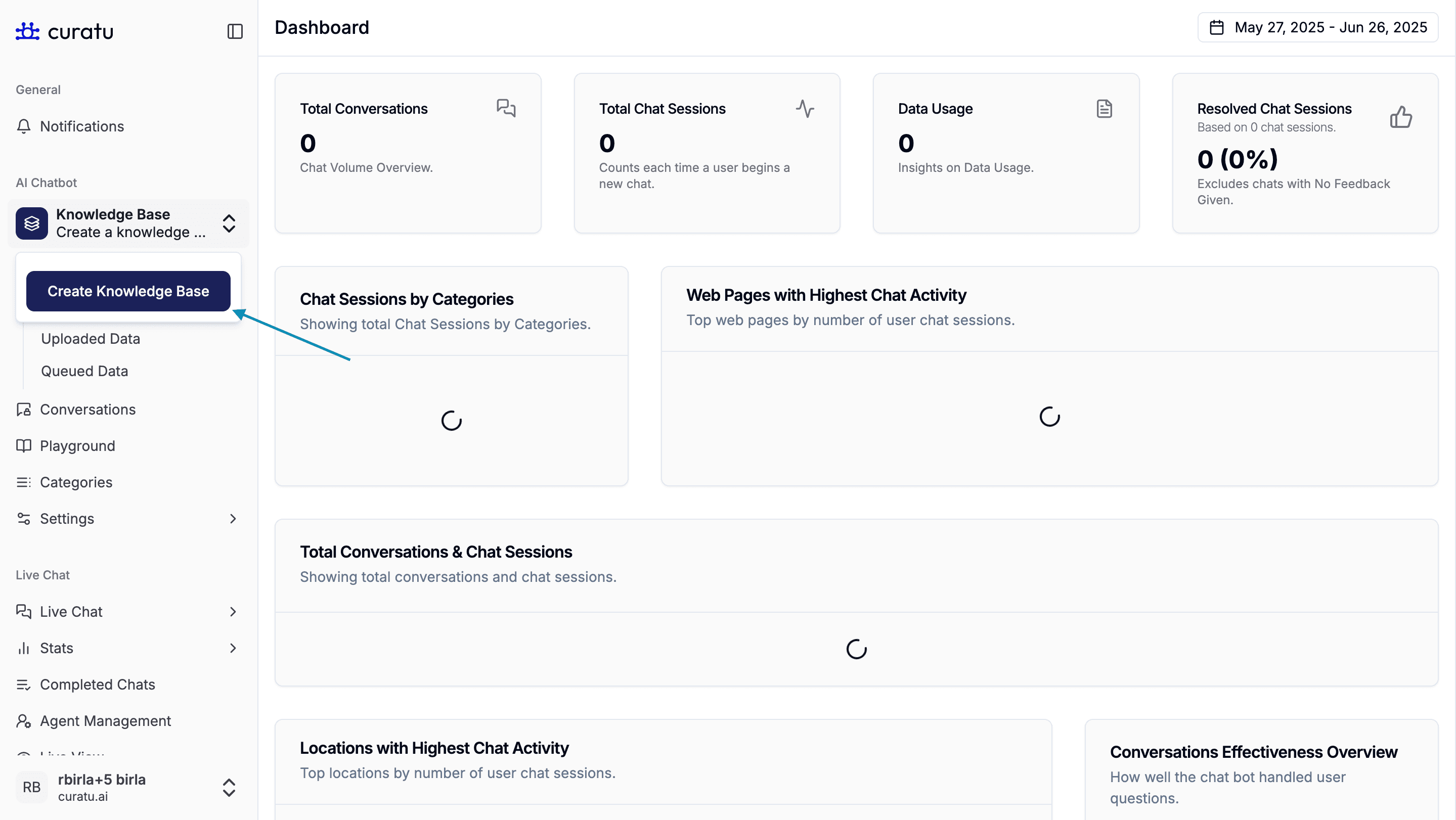Click the Dashboard page title
The image size is (1456, 820).
click(322, 27)
